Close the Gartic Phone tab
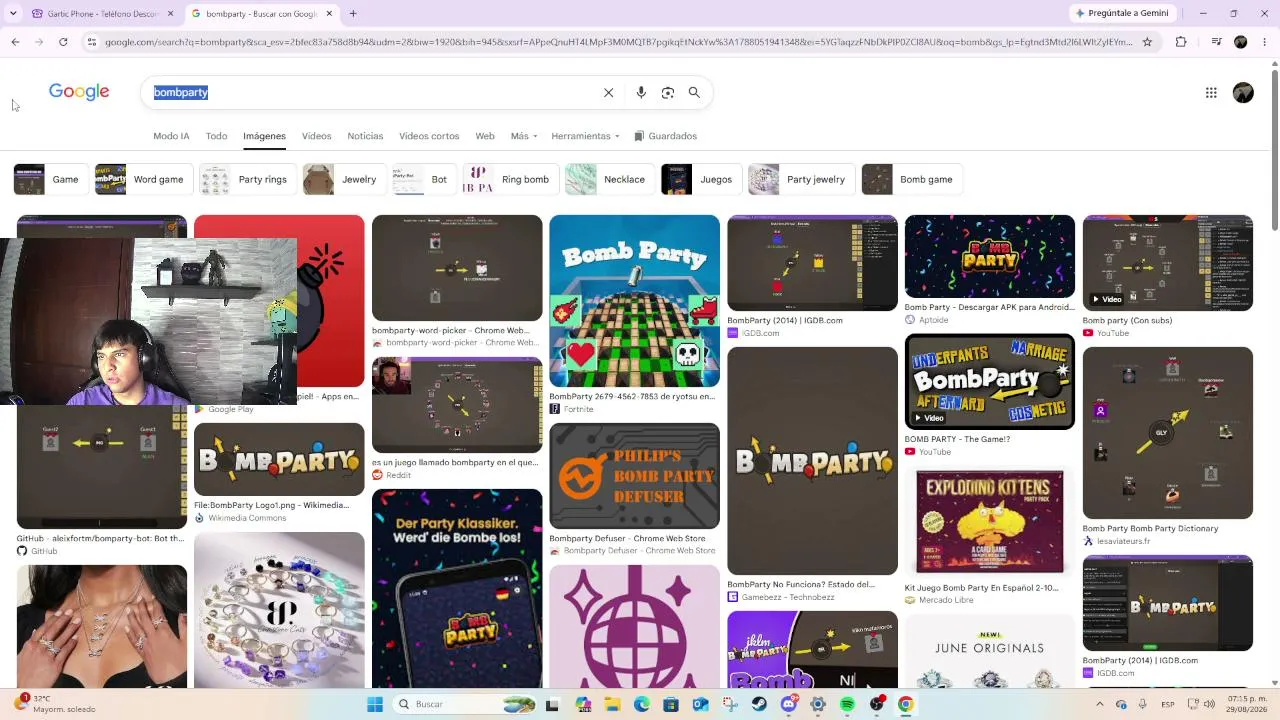 click(170, 14)
